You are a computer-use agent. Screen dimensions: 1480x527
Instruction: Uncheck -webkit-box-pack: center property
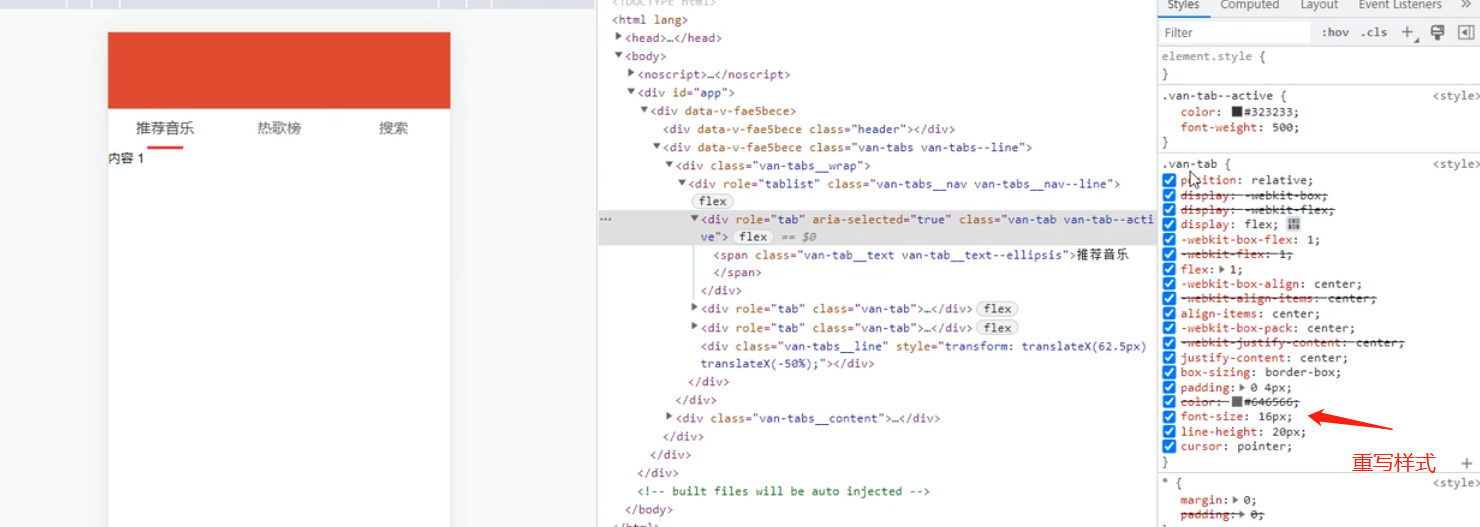1169,328
